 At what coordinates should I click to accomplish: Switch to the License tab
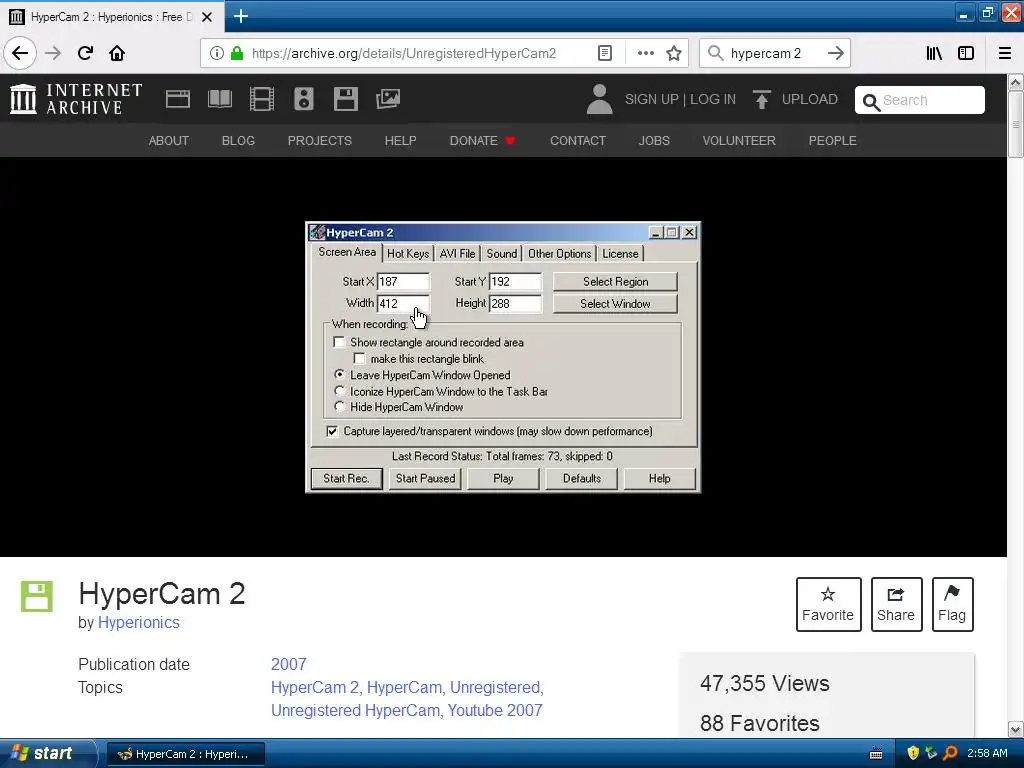tap(620, 253)
